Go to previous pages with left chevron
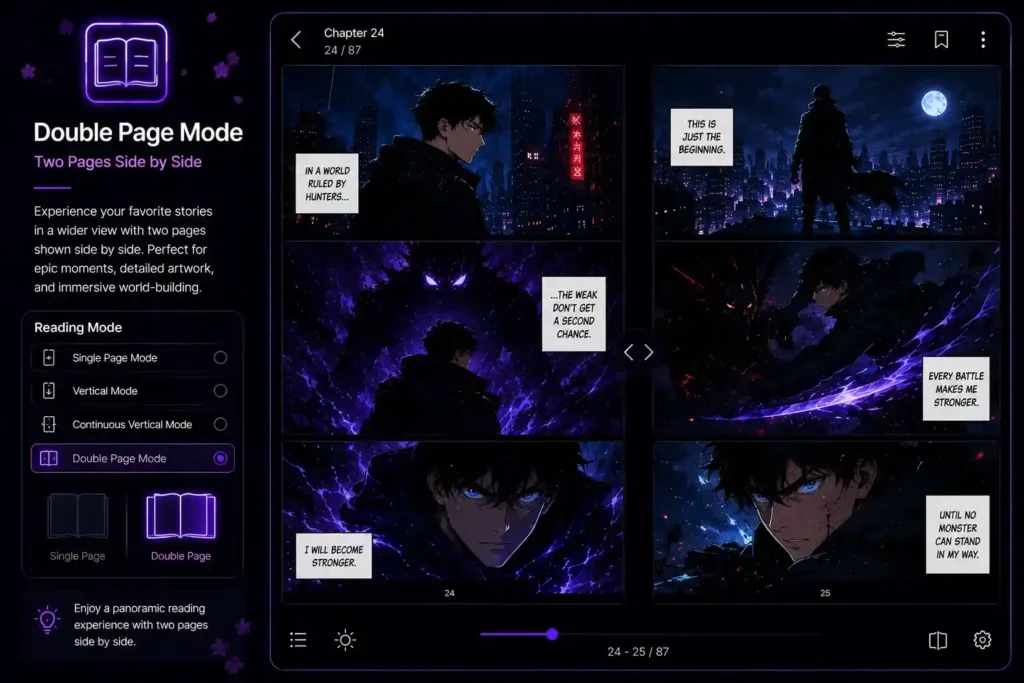Viewport: 1024px width, 683px height. pyautogui.click(x=628, y=353)
